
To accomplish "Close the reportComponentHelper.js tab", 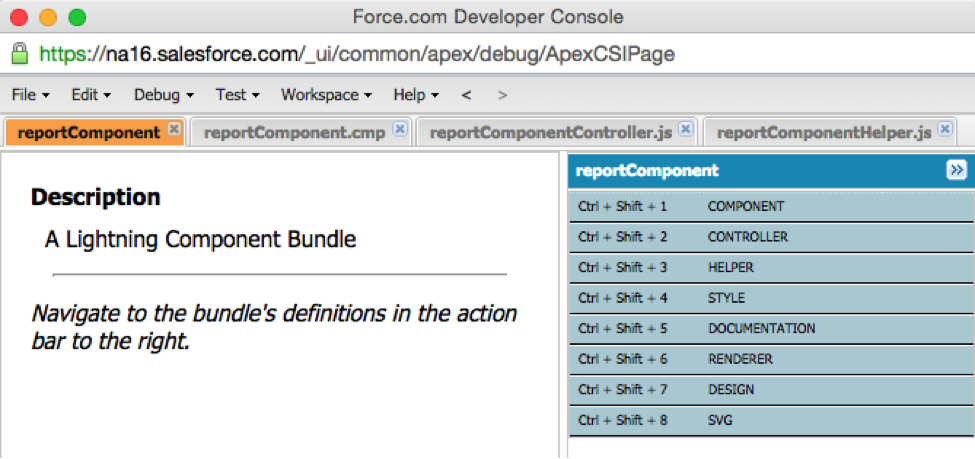I will coord(945,129).
